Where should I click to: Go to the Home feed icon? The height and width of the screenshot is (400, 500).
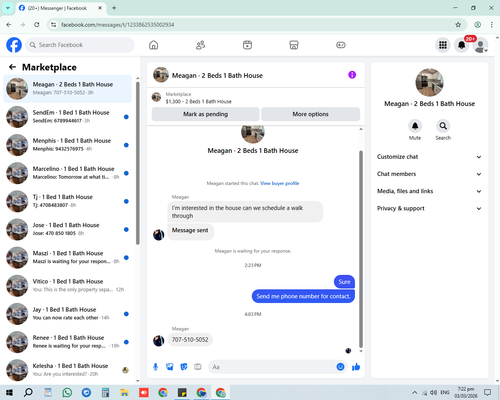point(154,45)
